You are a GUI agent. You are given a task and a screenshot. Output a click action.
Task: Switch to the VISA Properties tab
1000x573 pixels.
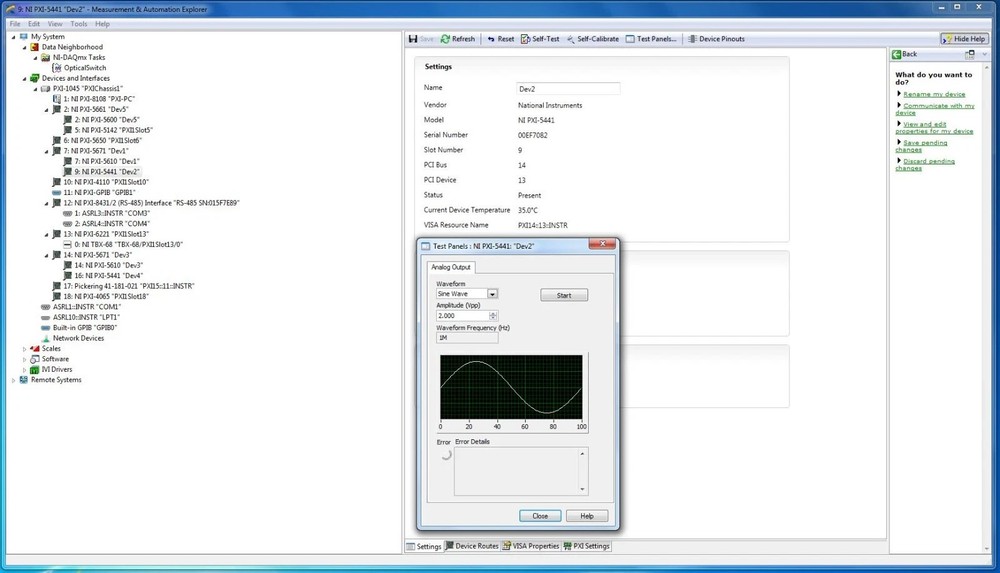tap(531, 546)
